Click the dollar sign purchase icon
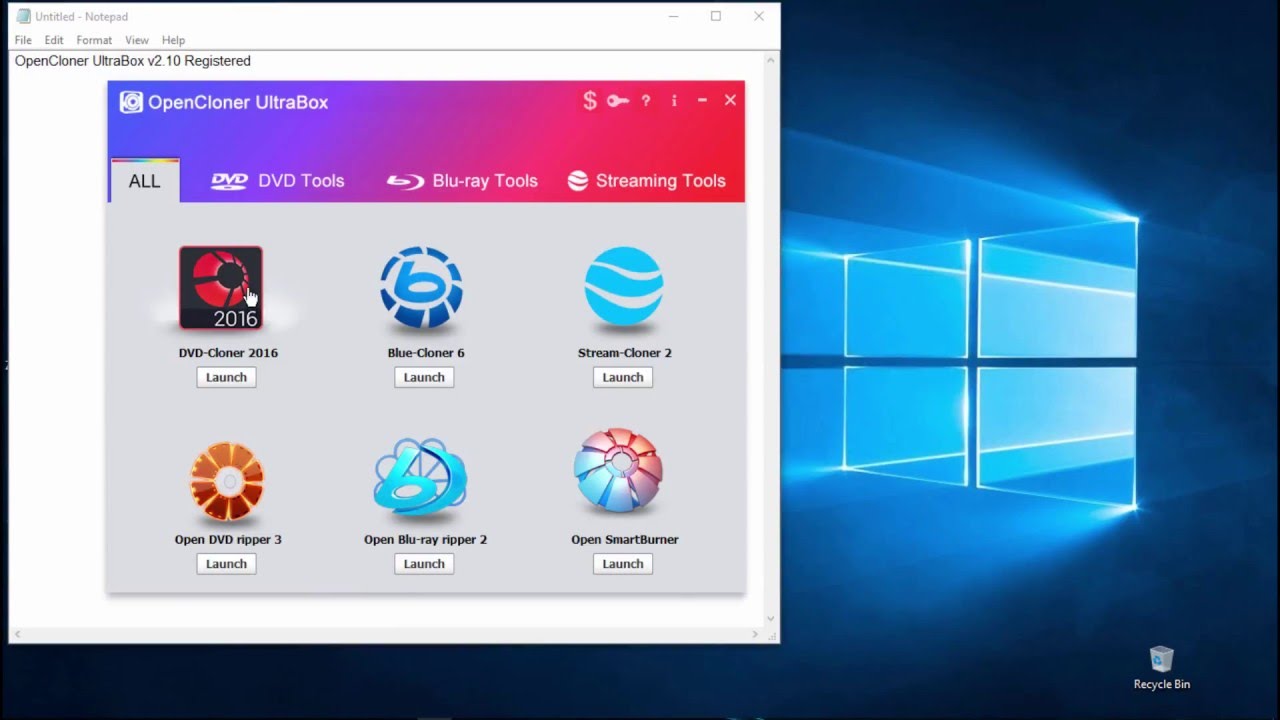This screenshot has height=720, width=1280. [x=590, y=101]
